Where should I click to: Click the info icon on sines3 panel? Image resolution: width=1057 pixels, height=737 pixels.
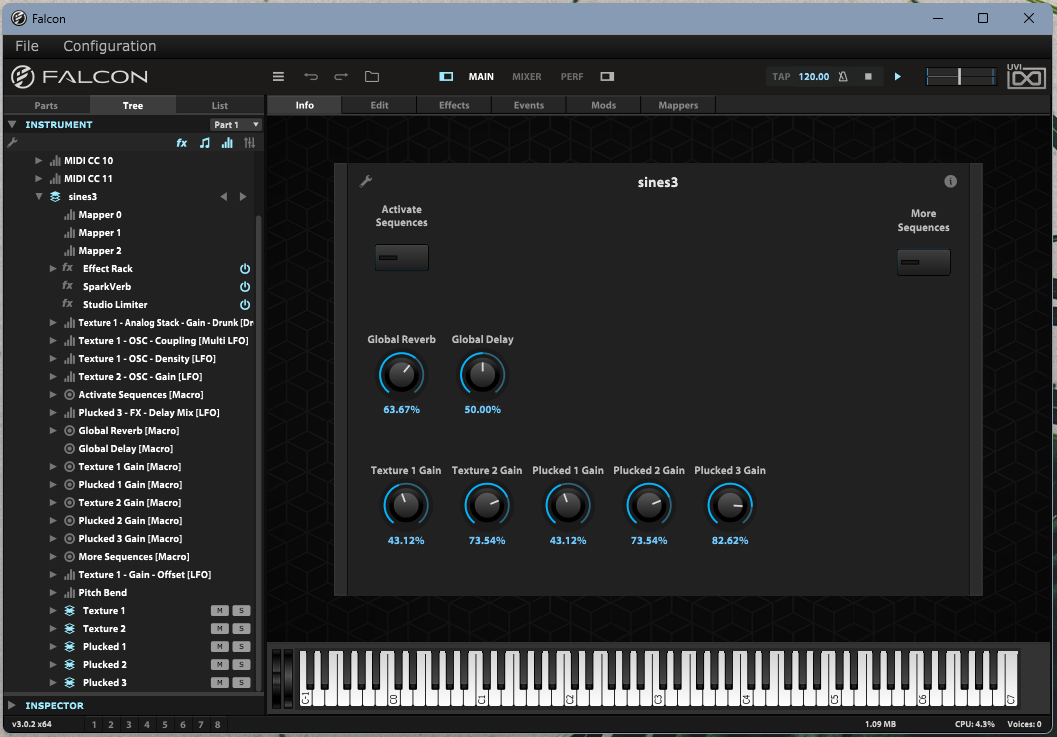pos(950,181)
